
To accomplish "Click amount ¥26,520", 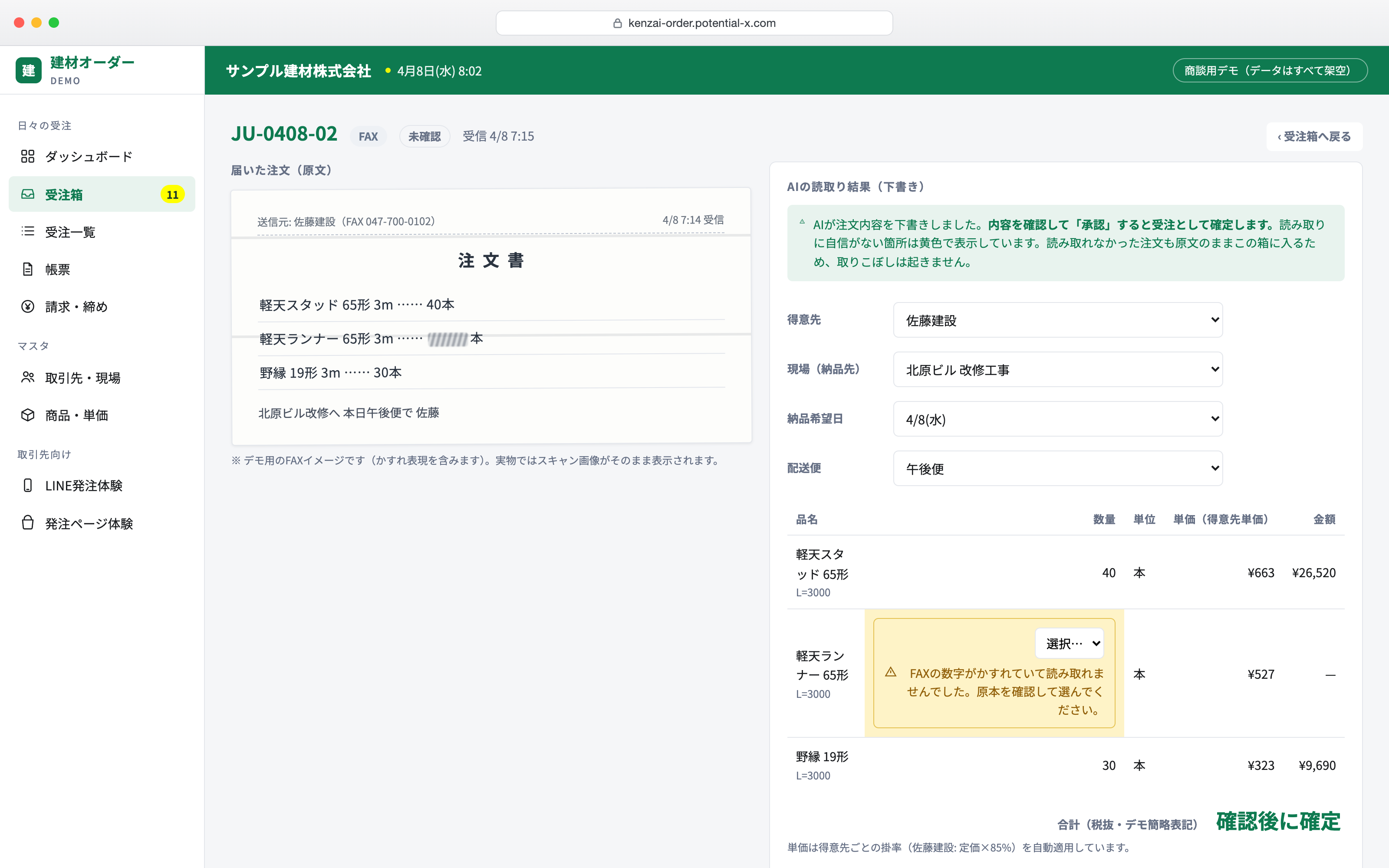I will 1313,572.
